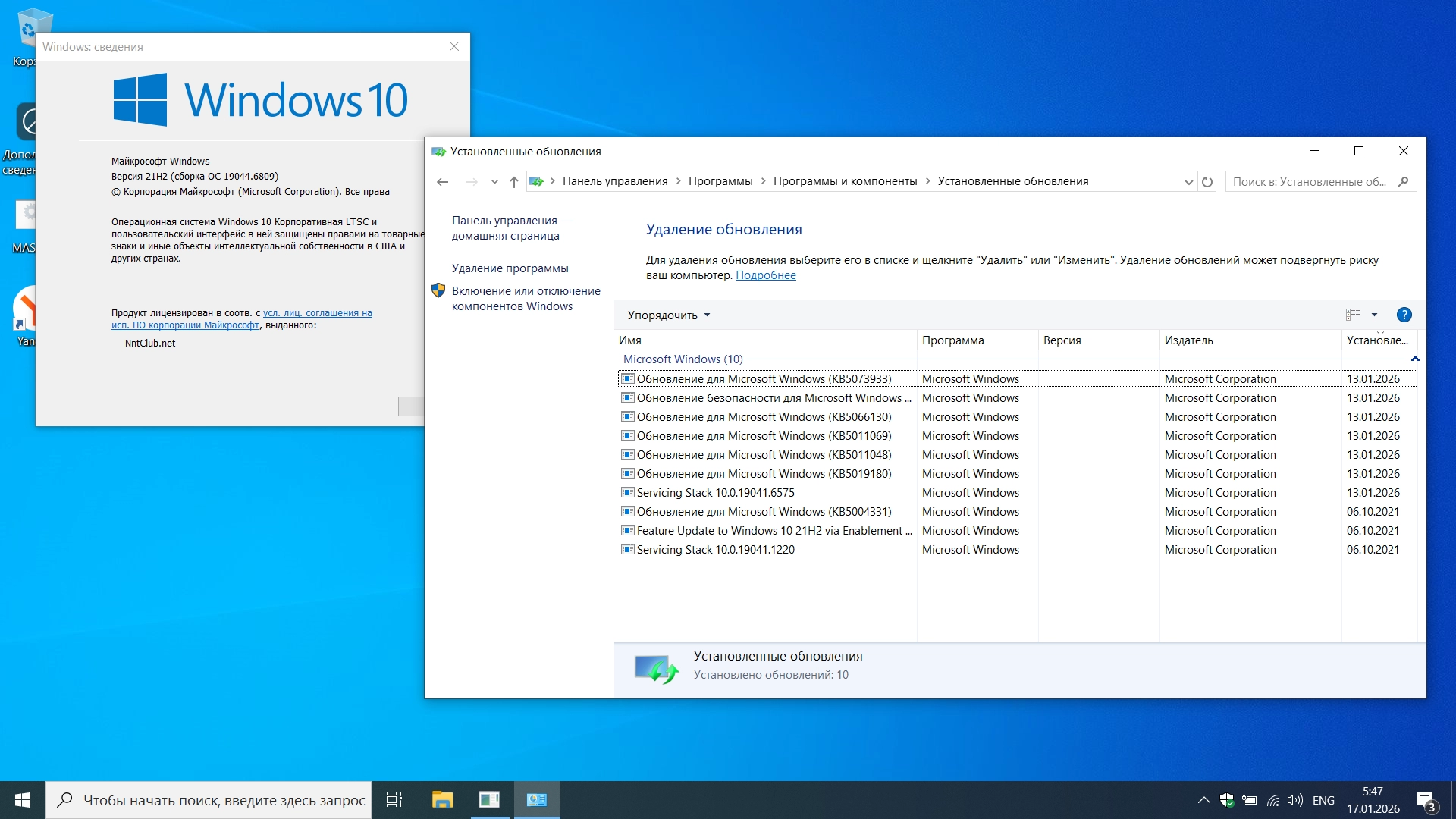1456x819 pixels.
Task: Click the change view icon
Action: 1353,315
